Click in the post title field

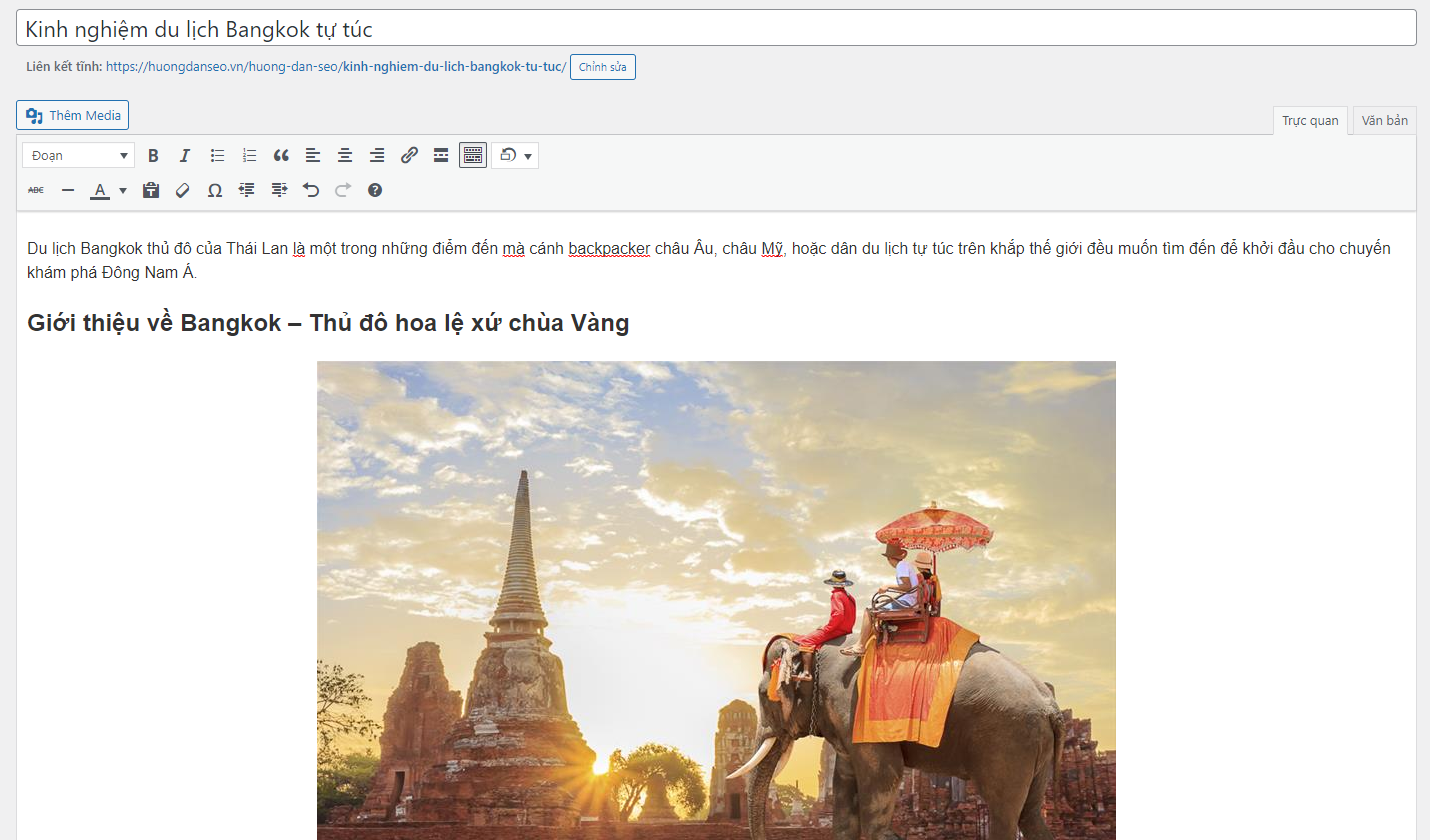[x=716, y=28]
